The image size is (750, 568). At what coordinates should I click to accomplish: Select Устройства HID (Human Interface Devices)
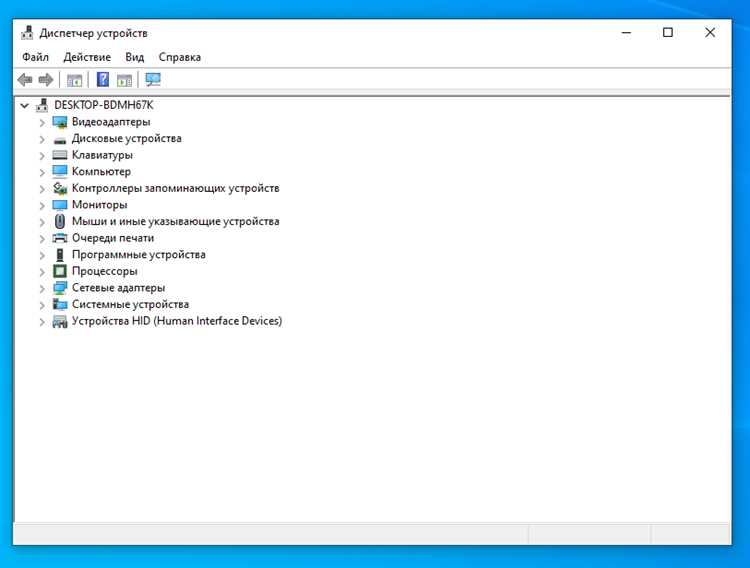point(177,321)
